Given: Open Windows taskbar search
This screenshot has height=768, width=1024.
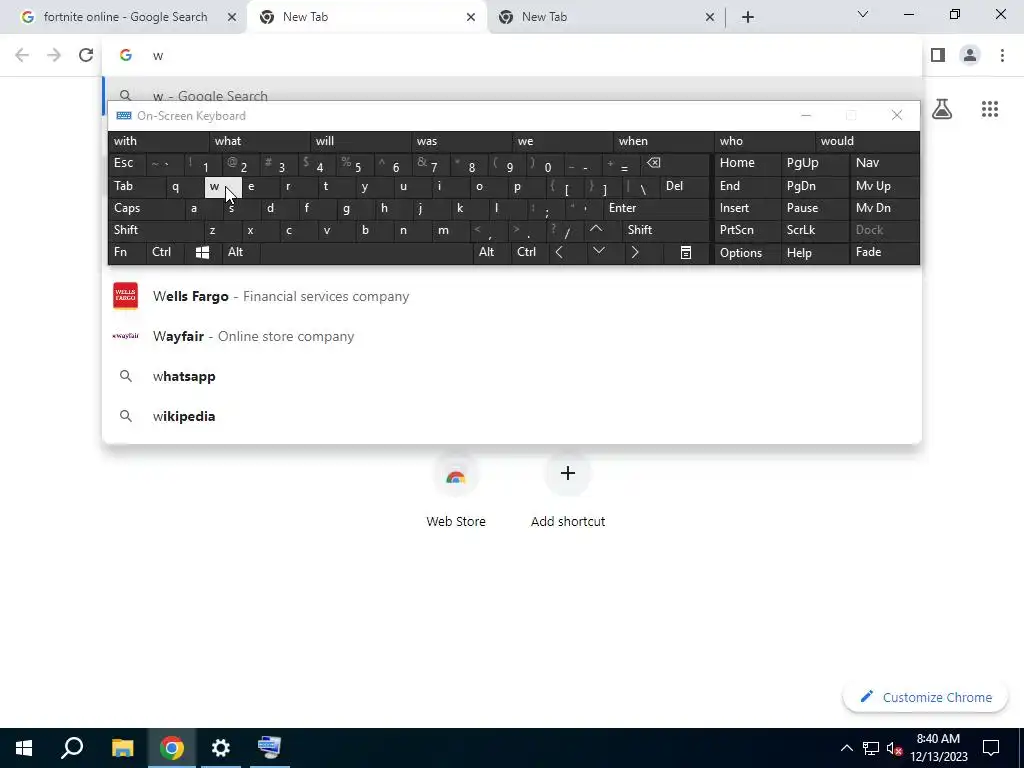Looking at the screenshot, I should 72,748.
